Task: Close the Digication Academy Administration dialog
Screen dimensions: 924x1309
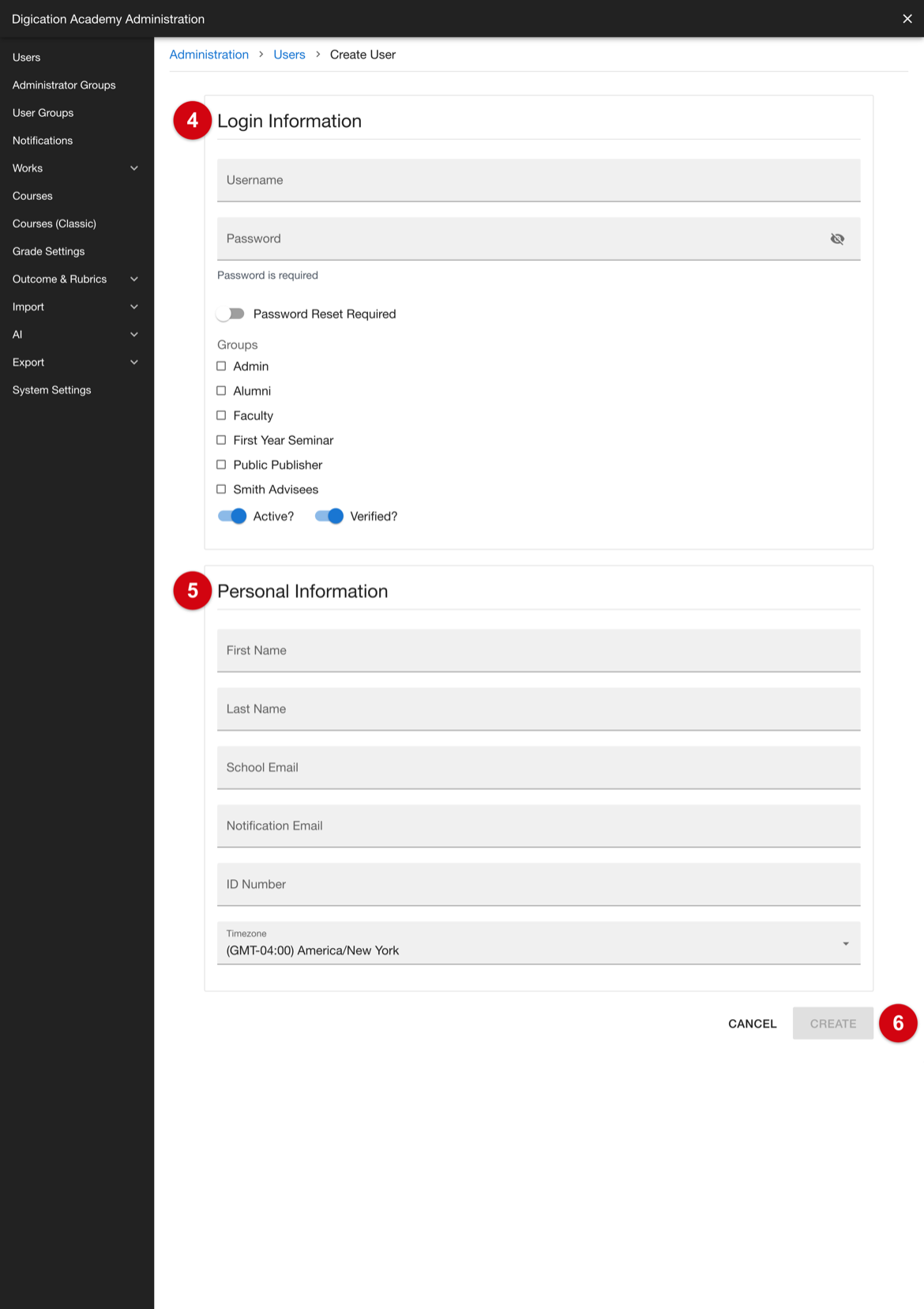Action: (907, 19)
